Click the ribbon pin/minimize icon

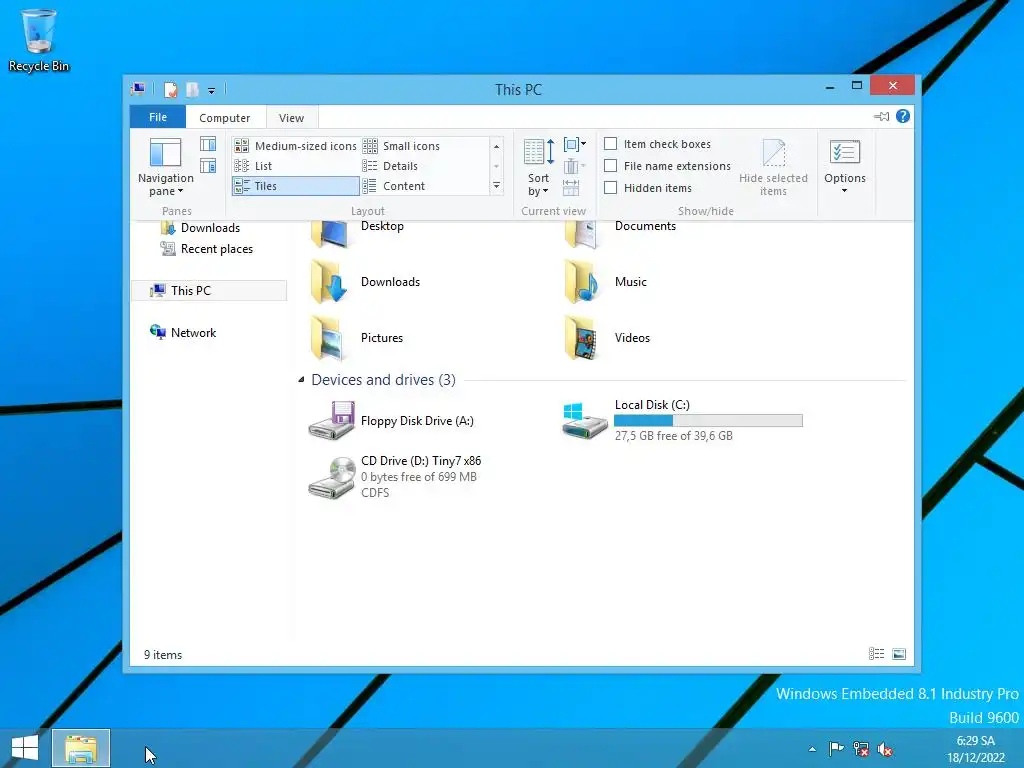[882, 116]
